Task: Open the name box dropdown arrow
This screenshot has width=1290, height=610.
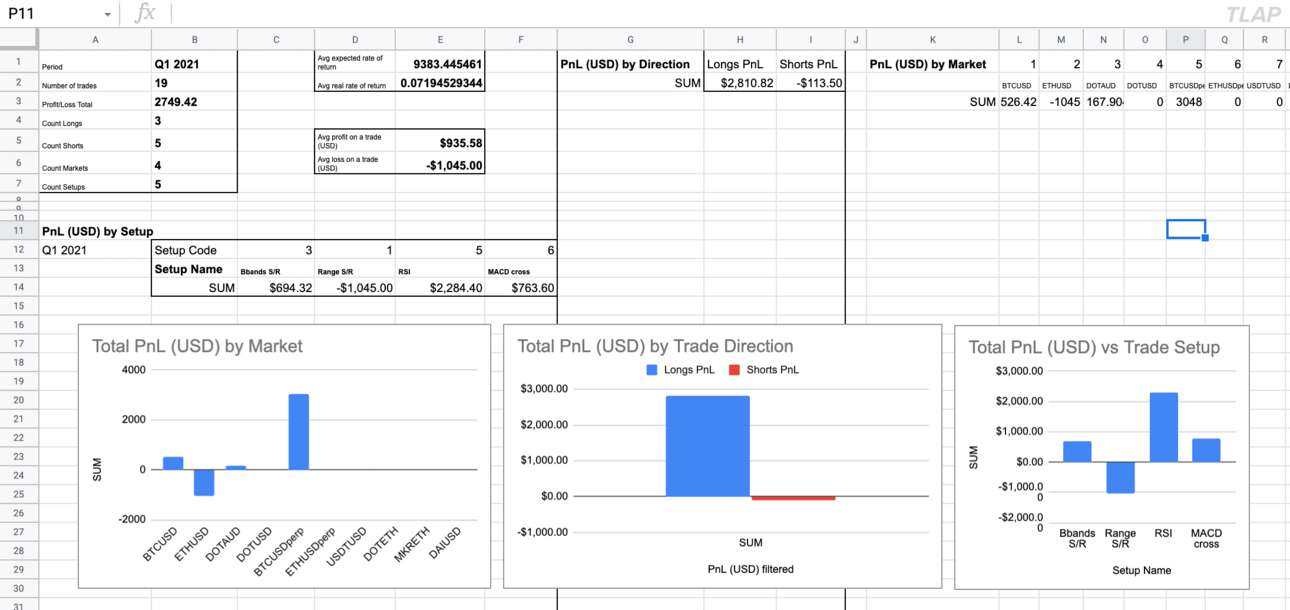Action: point(107,14)
